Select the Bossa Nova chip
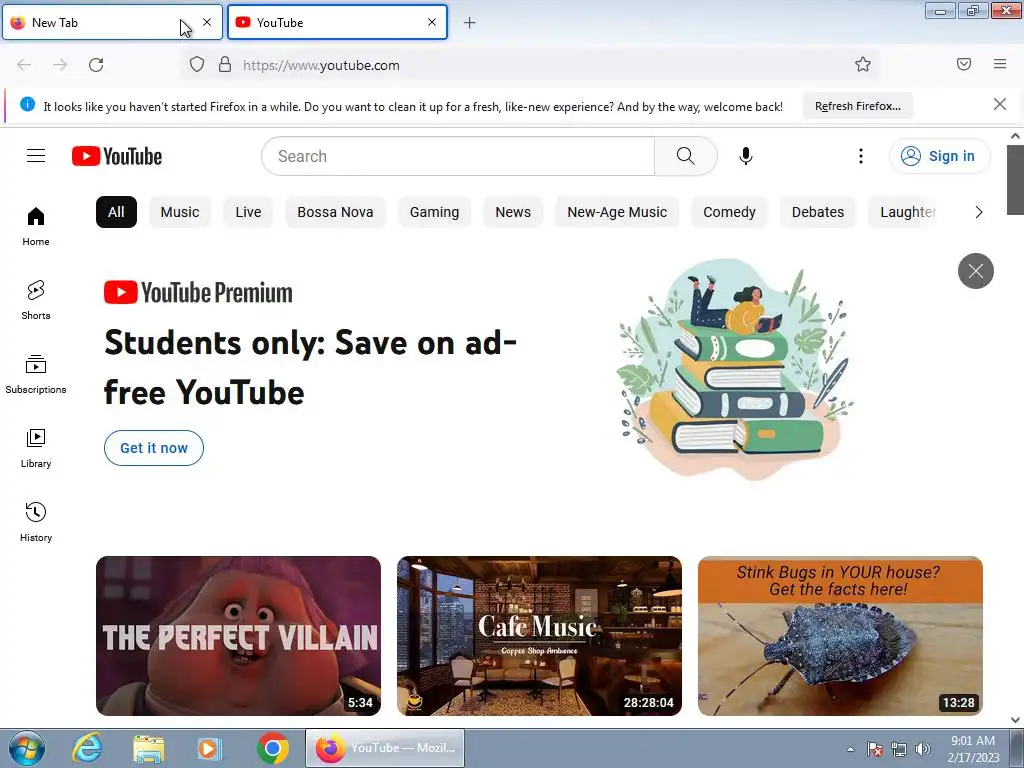The height and width of the screenshot is (768, 1024). 335,212
